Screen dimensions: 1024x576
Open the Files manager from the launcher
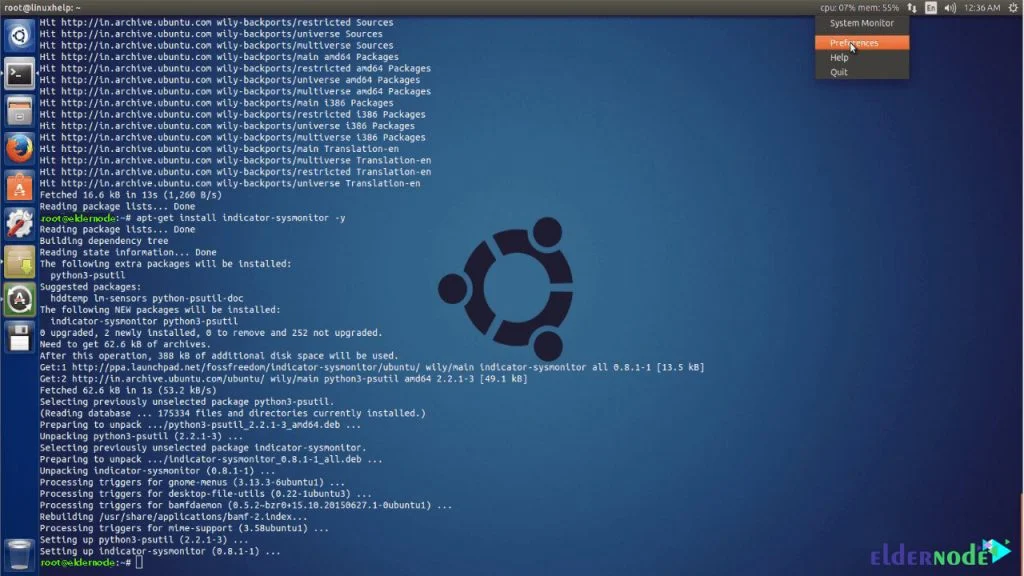coord(19,111)
